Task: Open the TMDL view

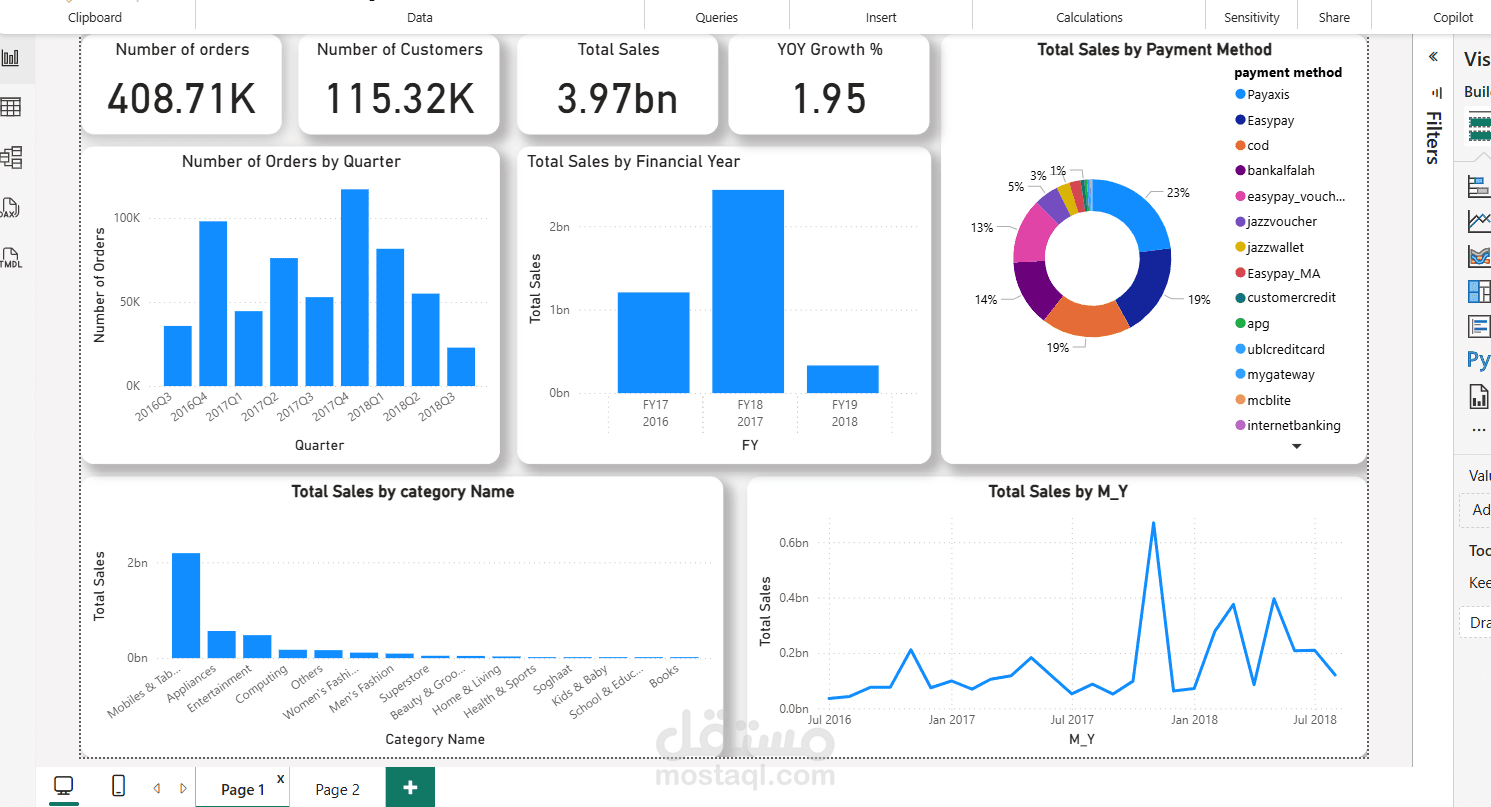Action: 13,257
